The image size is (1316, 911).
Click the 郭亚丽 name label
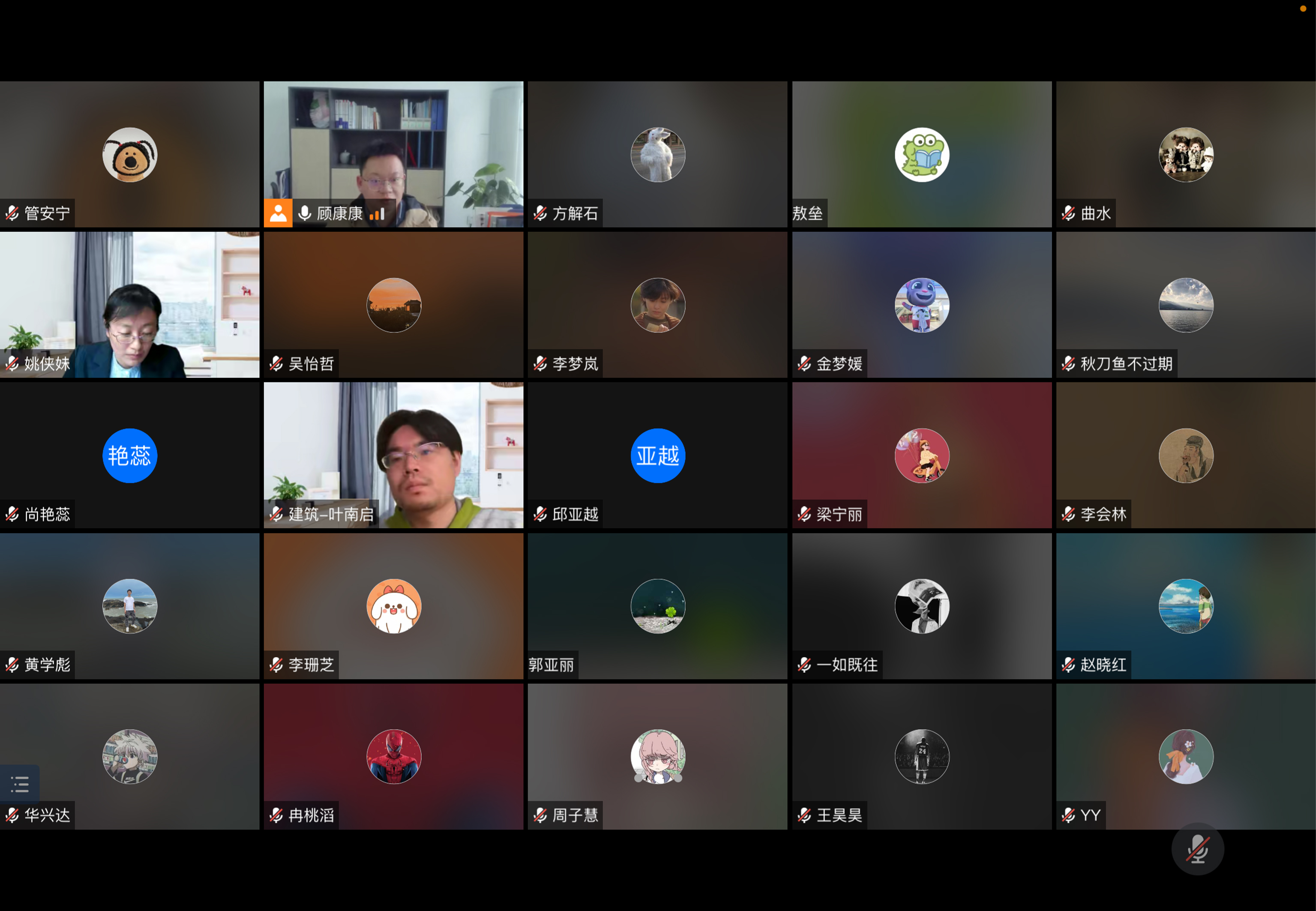(x=551, y=665)
